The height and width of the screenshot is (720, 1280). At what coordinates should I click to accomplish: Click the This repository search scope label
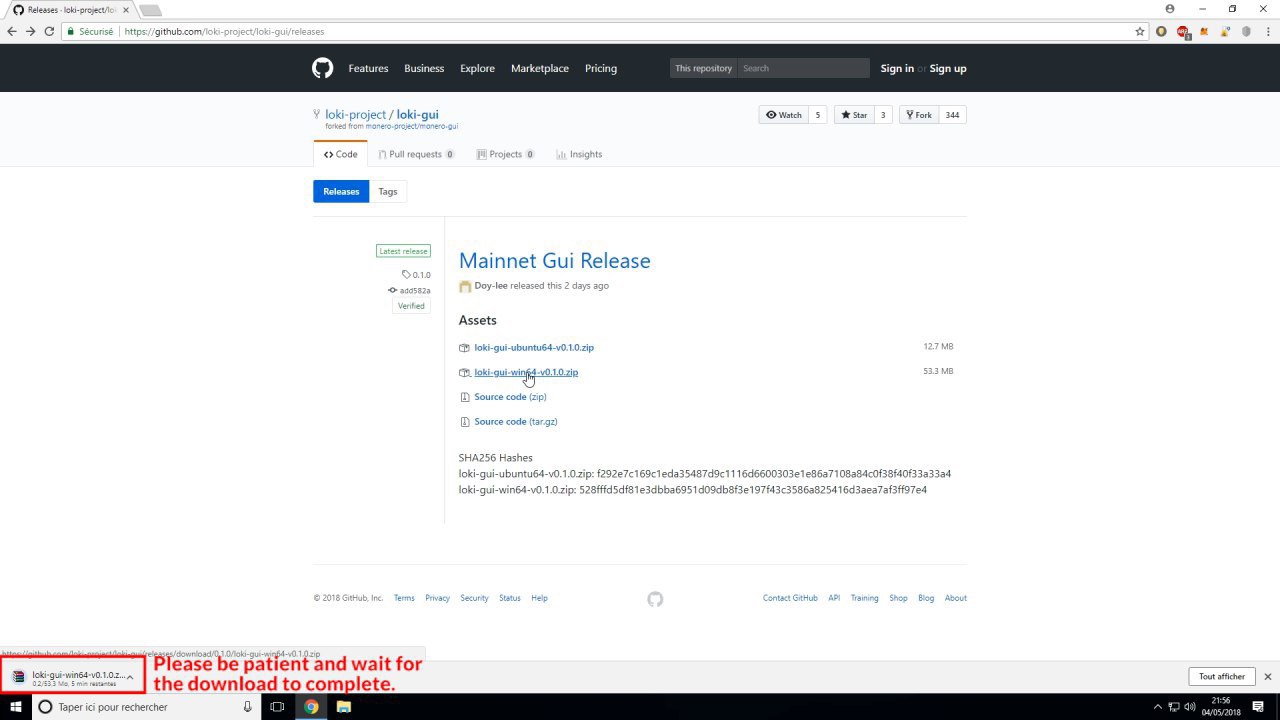click(704, 68)
